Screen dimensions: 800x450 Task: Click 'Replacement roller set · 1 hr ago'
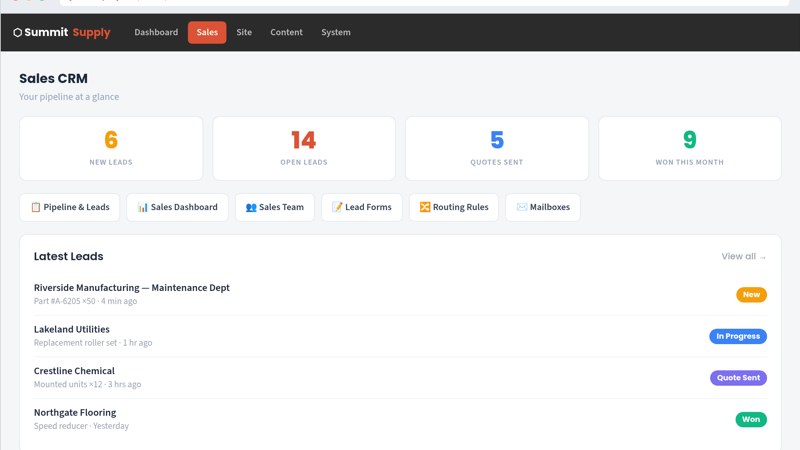click(93, 343)
